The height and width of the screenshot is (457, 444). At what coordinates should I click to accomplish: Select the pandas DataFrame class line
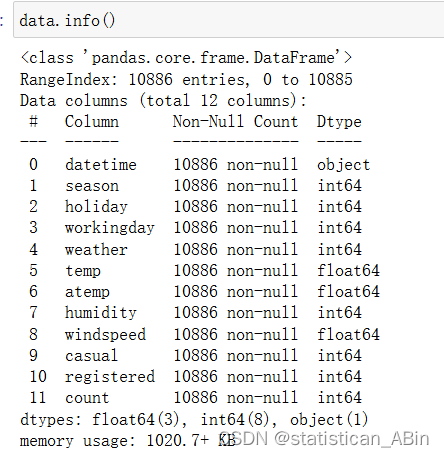point(186,58)
